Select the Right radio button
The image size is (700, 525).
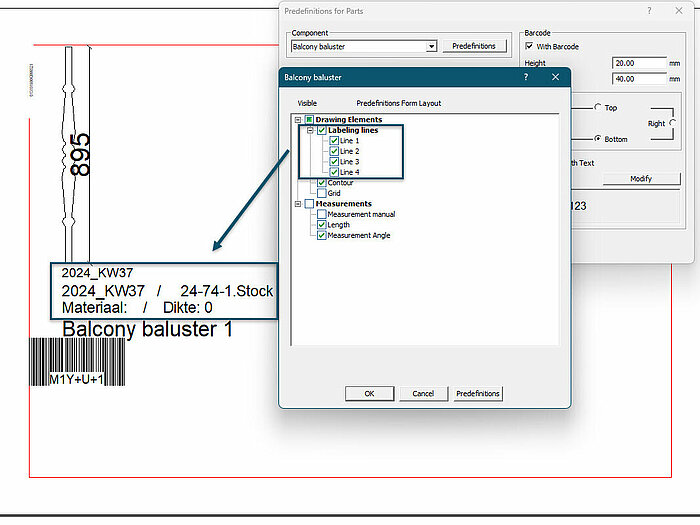(x=672, y=123)
